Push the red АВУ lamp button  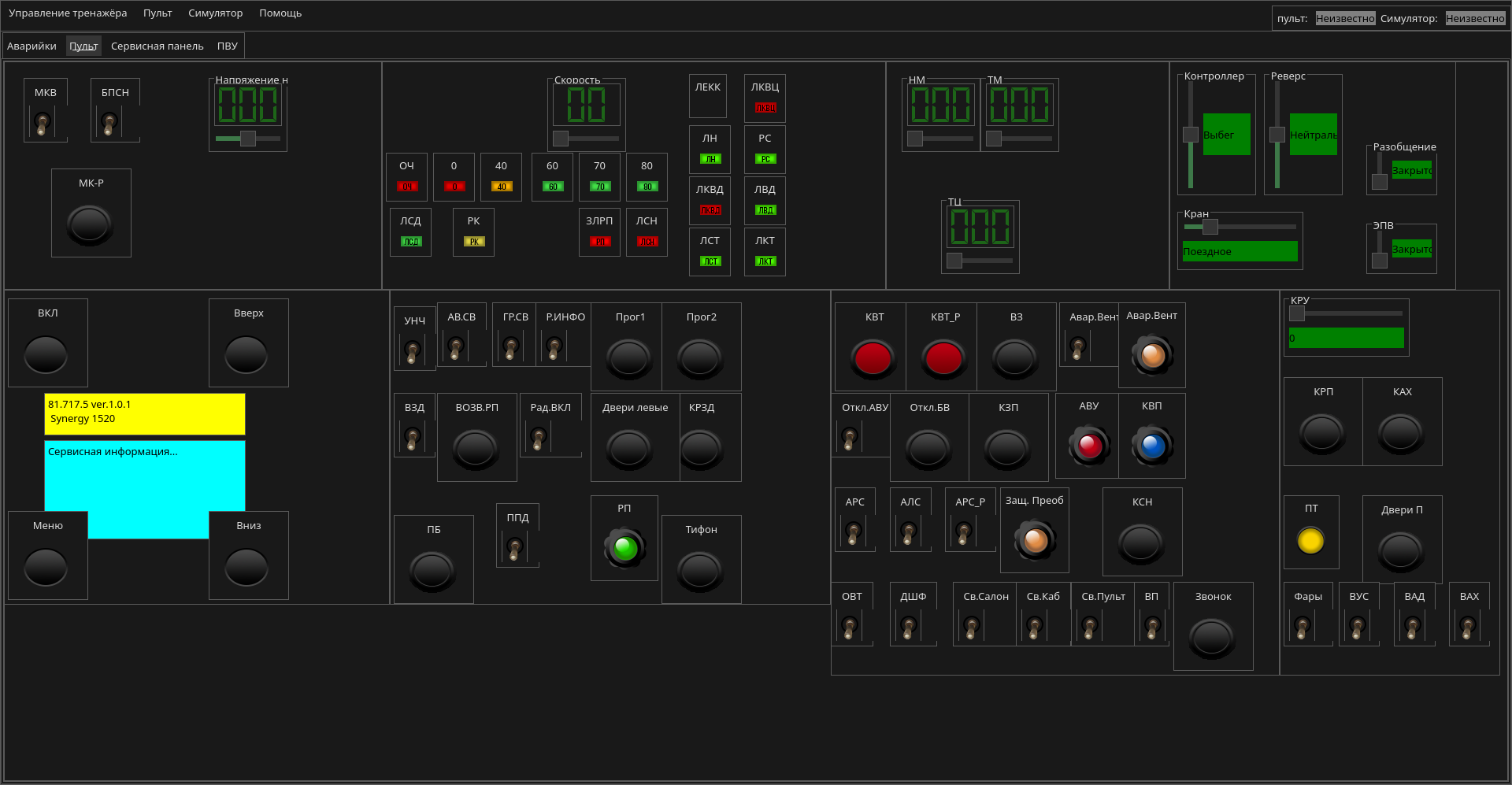1090,446
